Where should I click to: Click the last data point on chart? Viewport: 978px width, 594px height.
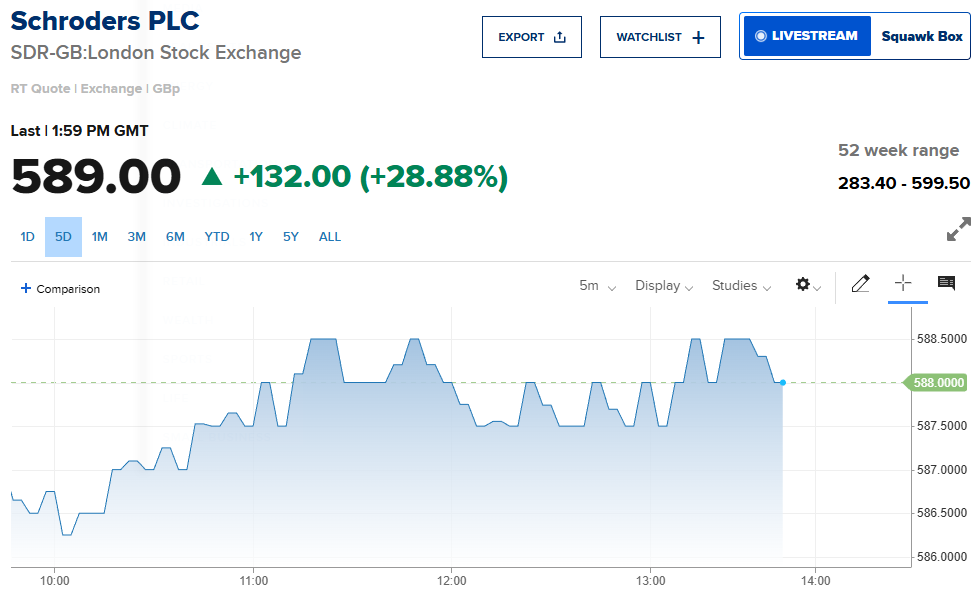[x=782, y=382]
